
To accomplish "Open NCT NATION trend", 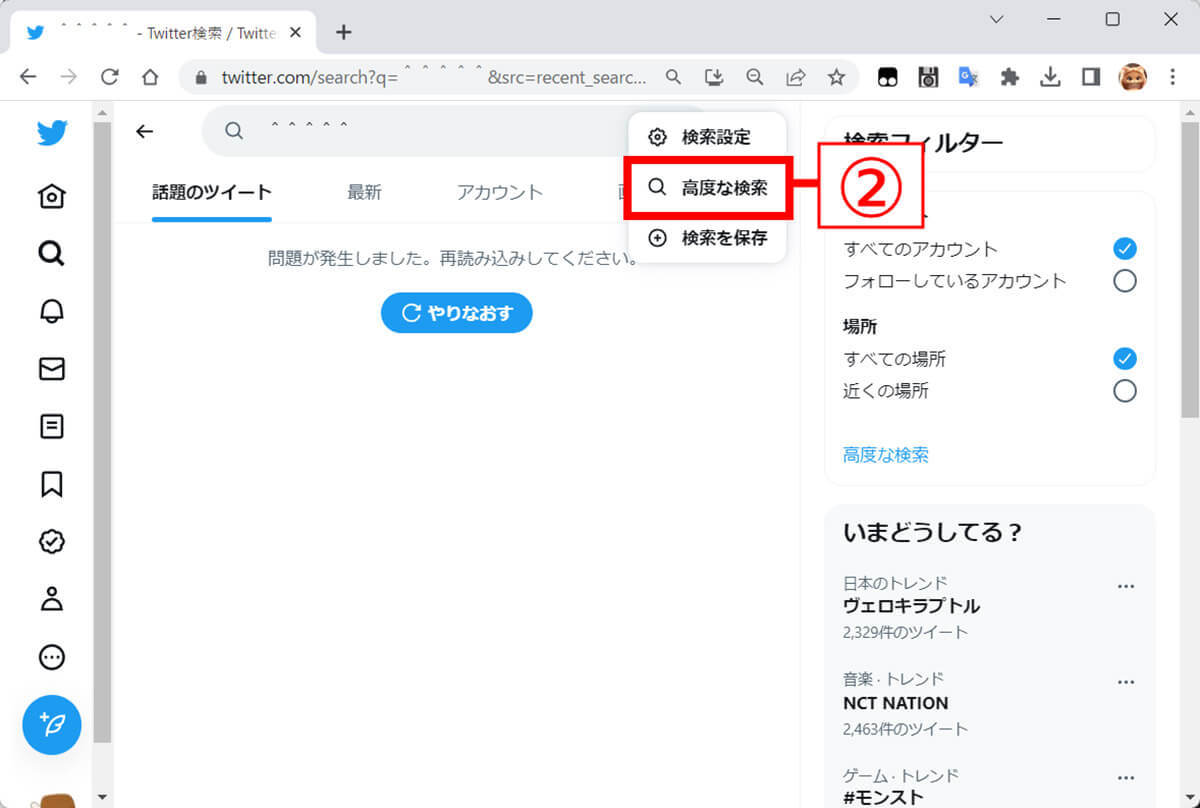I will pyautogui.click(x=896, y=702).
